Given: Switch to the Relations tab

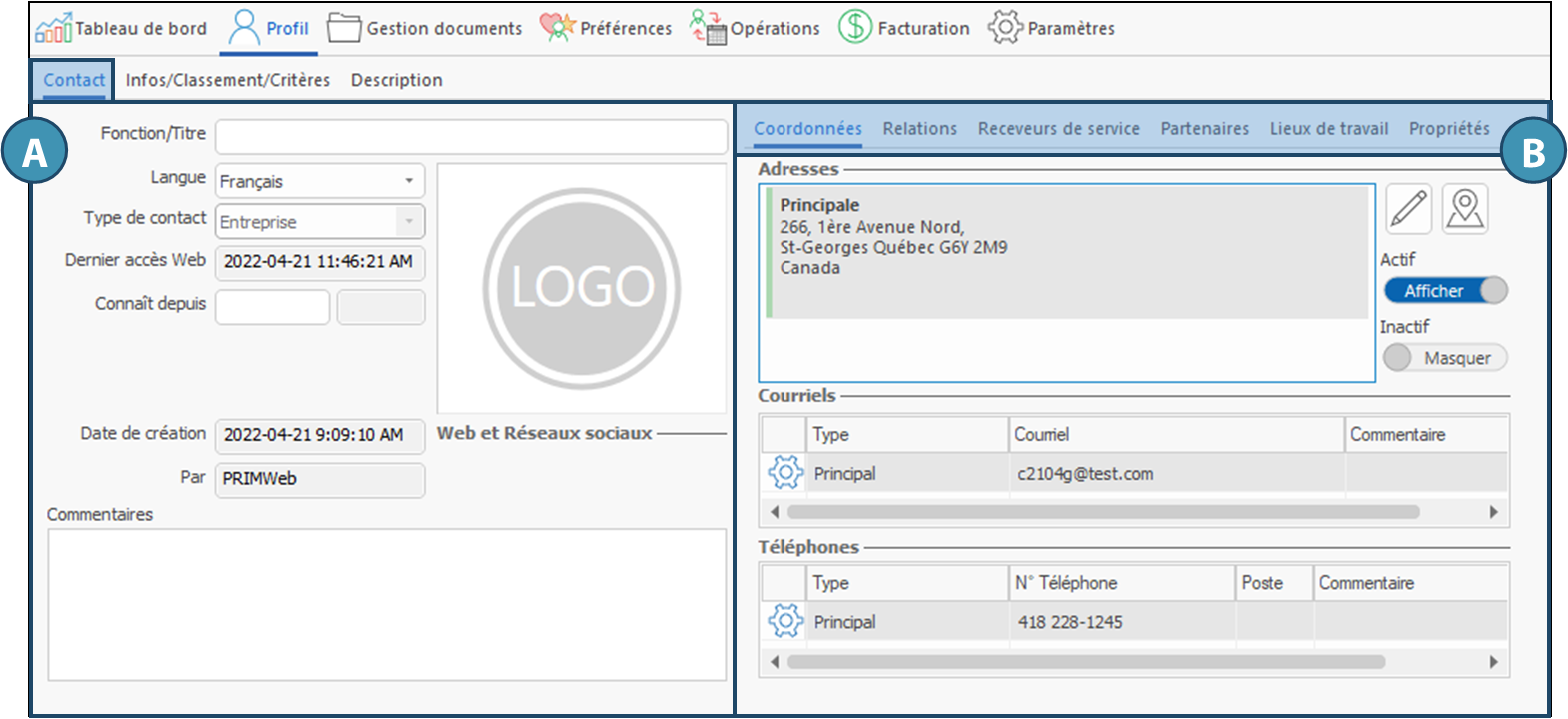Looking at the screenshot, I should [919, 129].
